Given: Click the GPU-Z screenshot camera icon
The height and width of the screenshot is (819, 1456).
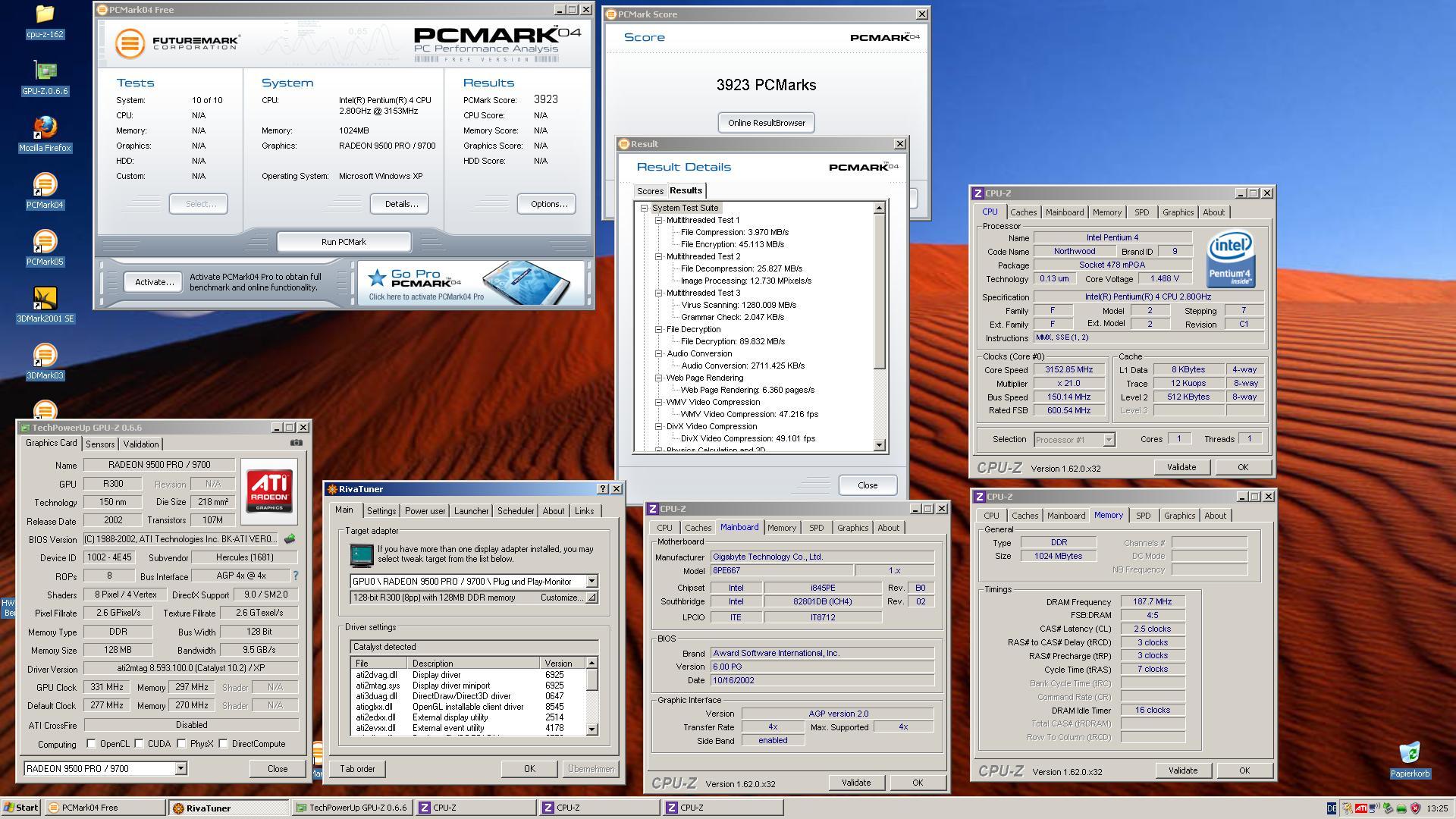Looking at the screenshot, I should [x=297, y=443].
